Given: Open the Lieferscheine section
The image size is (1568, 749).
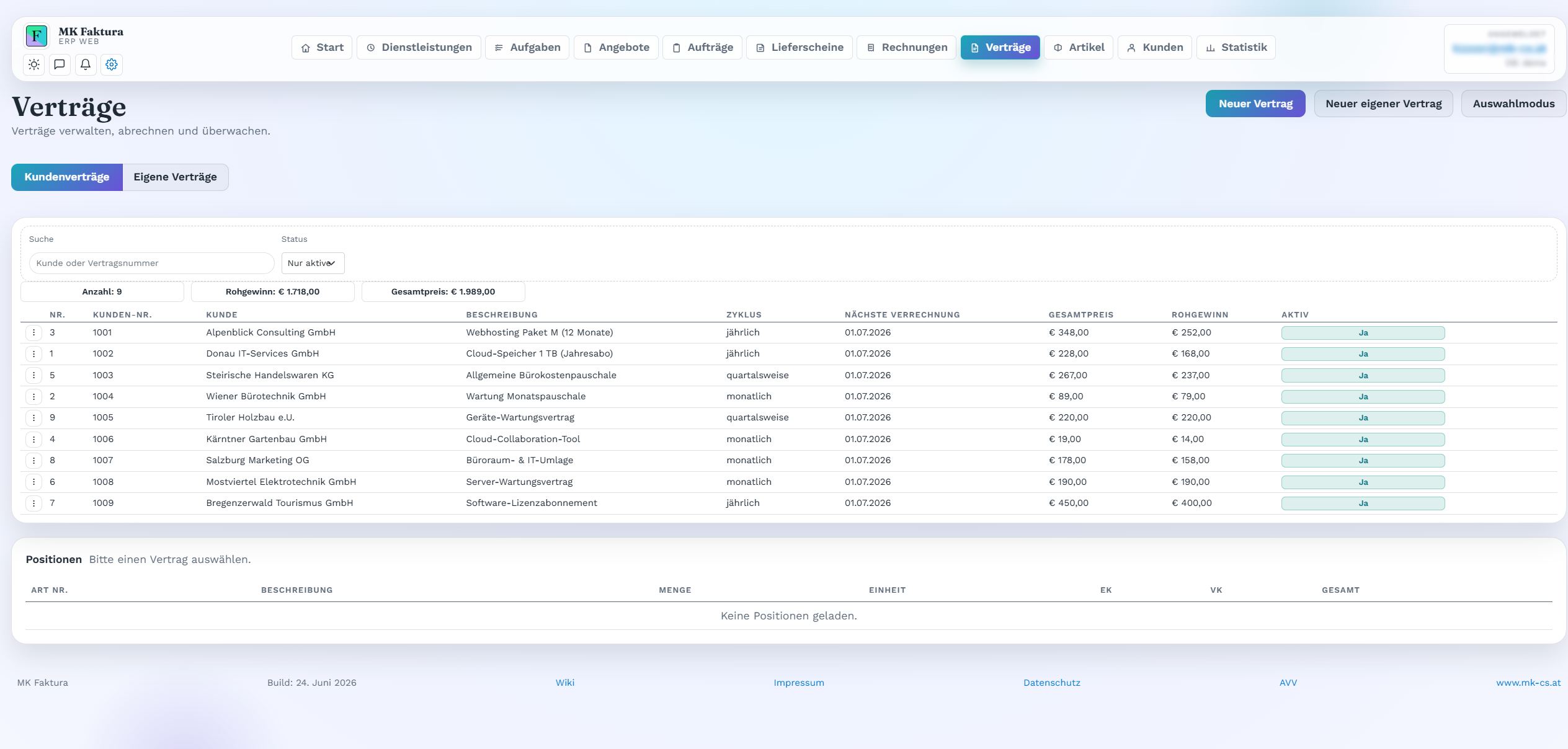Looking at the screenshot, I should click(800, 48).
